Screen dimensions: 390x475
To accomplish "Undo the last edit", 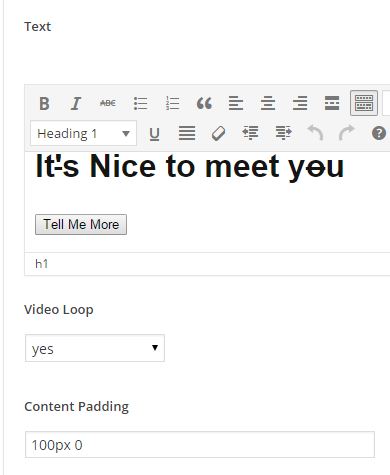I will pyautogui.click(x=315, y=133).
